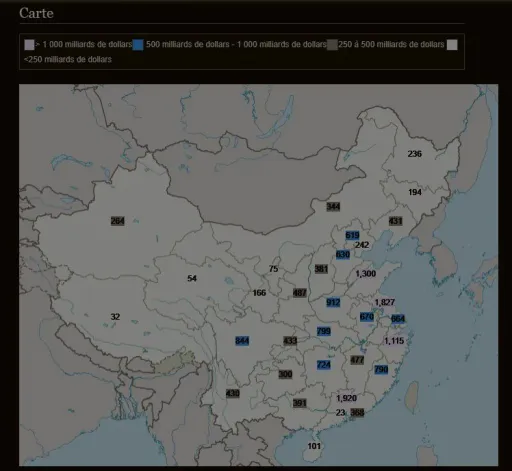Image resolution: width=512 pixels, height=471 pixels.
Task: Click the 101 label on Hainan island
Action: tap(314, 446)
